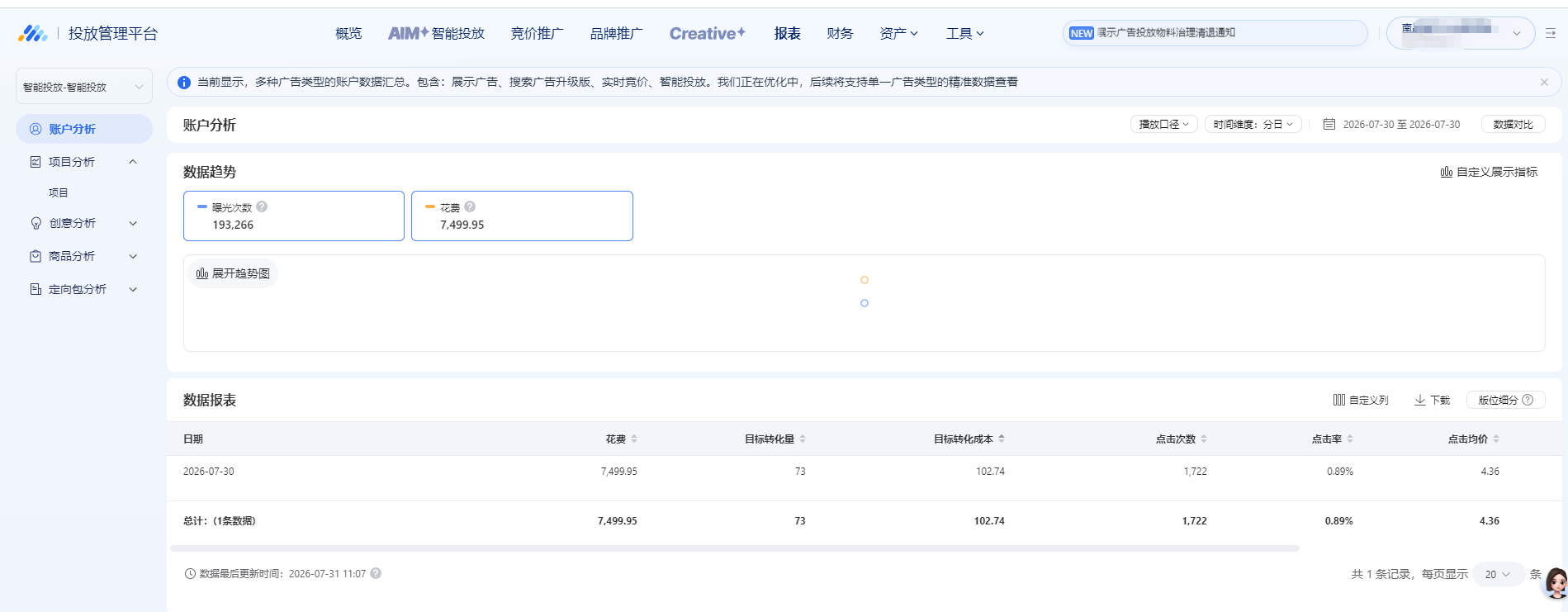The image size is (1568, 612).
Task: Select 项目 under 项目分析
Action: [x=58, y=192]
